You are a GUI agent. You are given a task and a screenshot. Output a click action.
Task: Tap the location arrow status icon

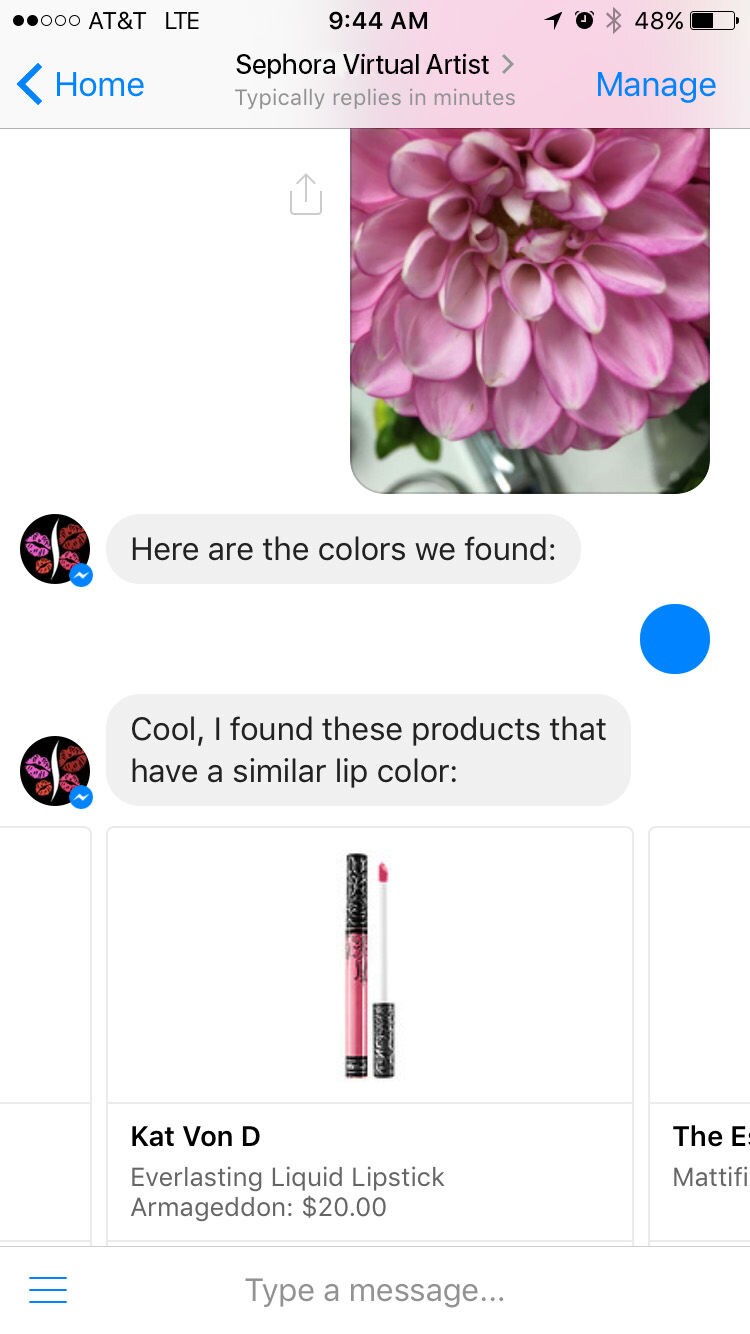(x=553, y=20)
